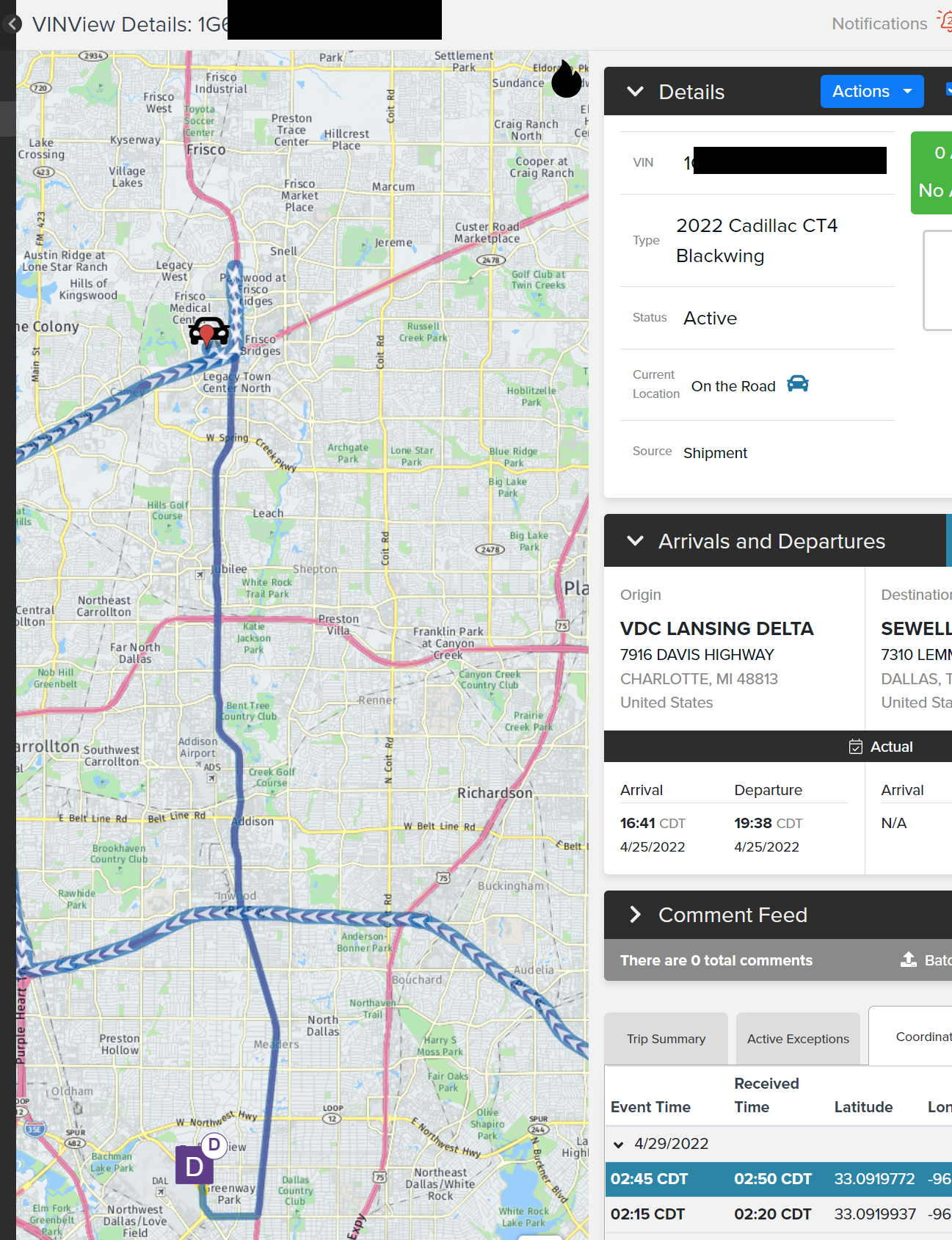The image size is (952, 1240).
Task: Switch to the Trip Summary tab
Action: [666, 1039]
